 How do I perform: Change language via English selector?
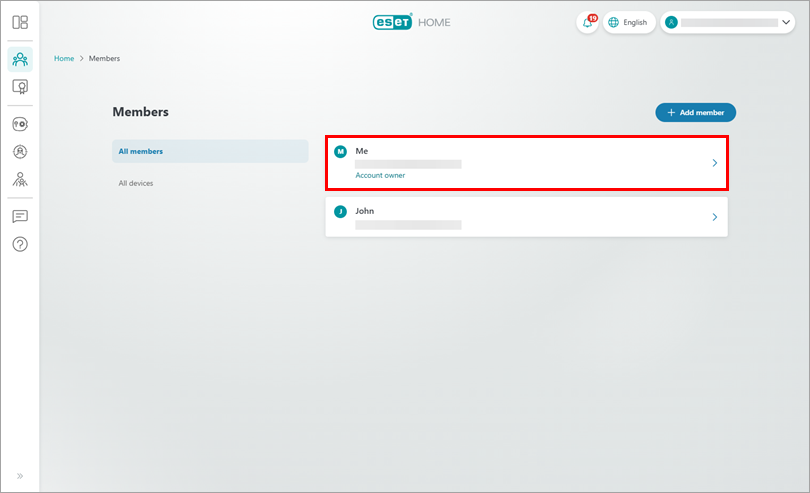(629, 22)
